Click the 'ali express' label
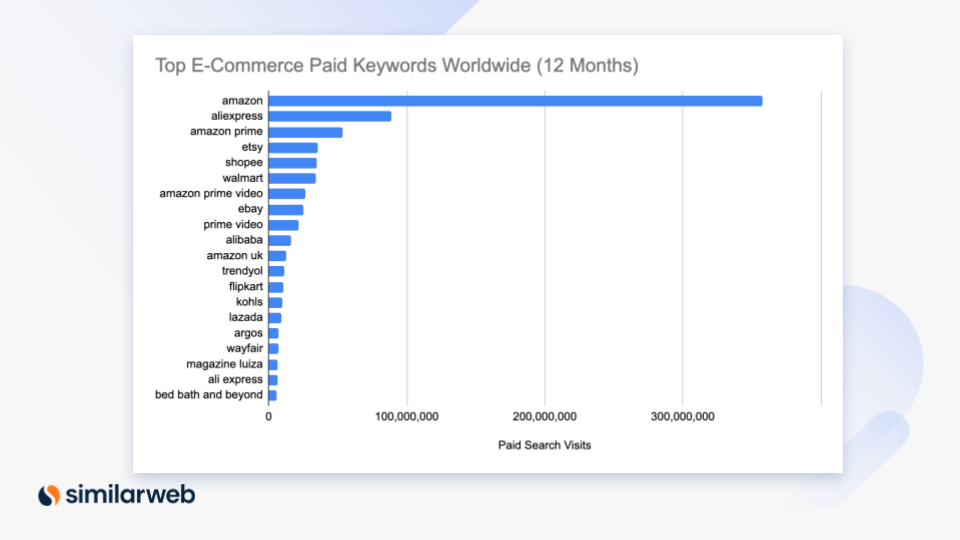960x540 pixels. point(234,380)
